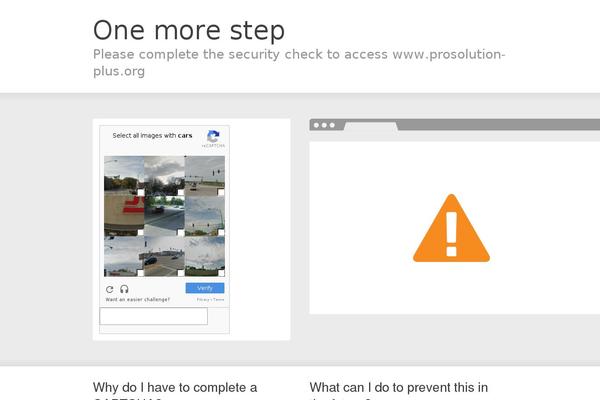The image size is (600, 400).
Task: Click the orange warning triangle icon
Action: tap(452, 228)
